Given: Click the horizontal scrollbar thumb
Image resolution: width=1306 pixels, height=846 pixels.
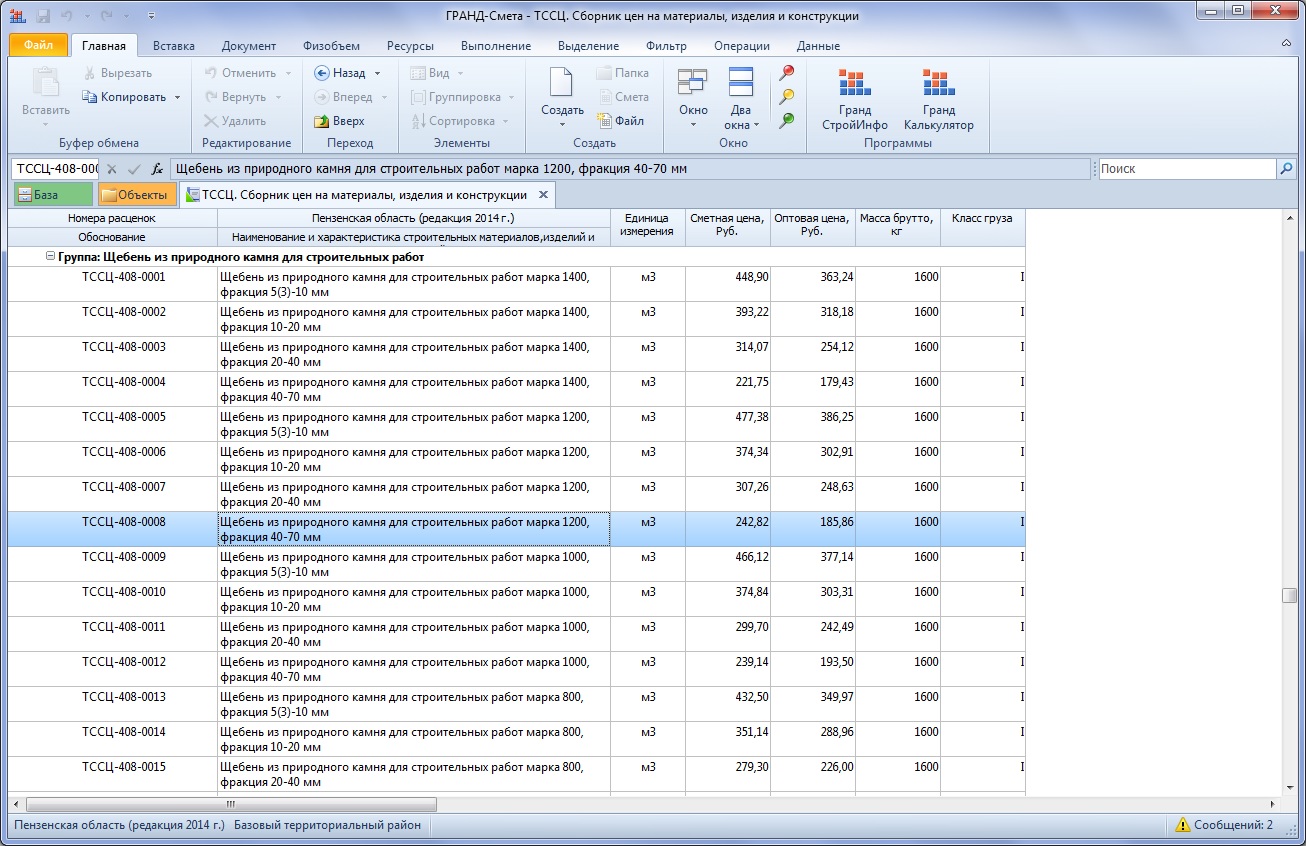Looking at the screenshot, I should tap(231, 804).
